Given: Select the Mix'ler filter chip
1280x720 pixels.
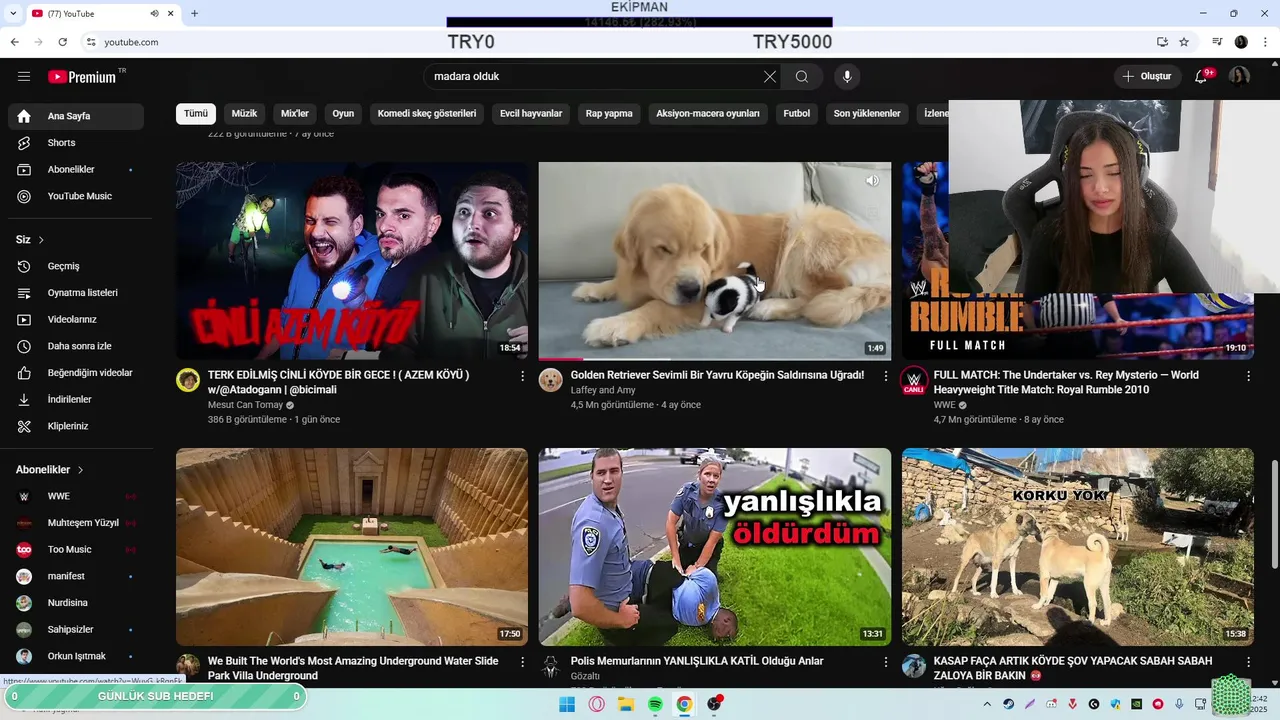Looking at the screenshot, I should point(295,114).
